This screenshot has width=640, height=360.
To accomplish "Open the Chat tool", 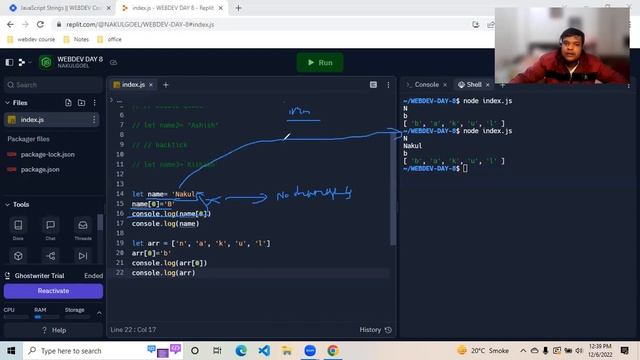I will click(x=50, y=229).
